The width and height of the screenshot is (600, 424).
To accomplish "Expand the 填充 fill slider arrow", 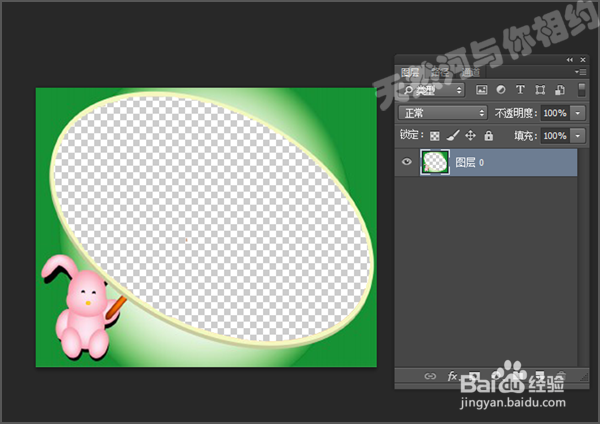I will coord(578,135).
